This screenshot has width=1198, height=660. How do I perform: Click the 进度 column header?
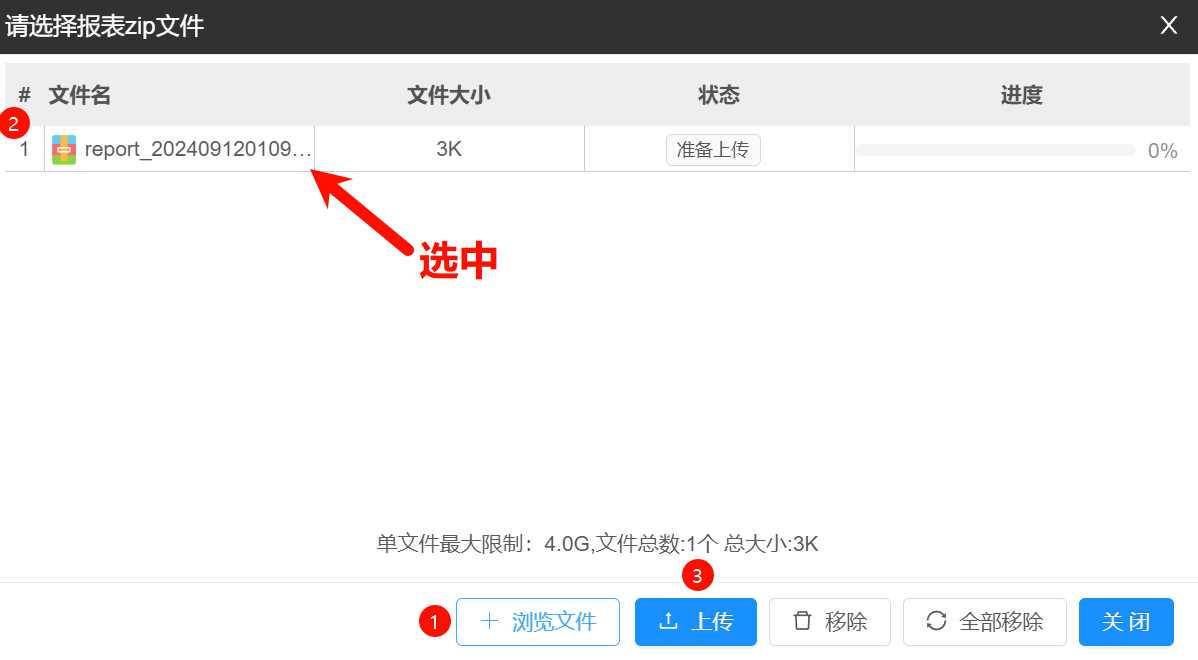click(x=1021, y=95)
